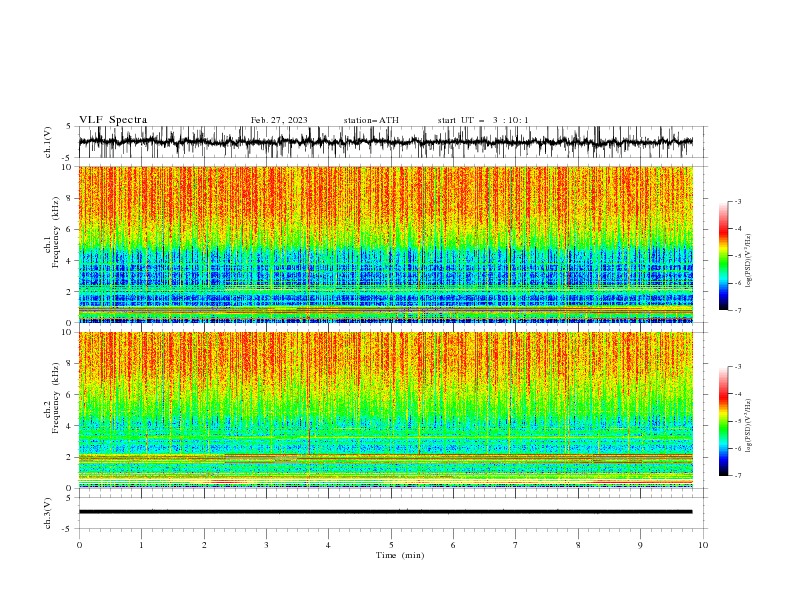This screenshot has width=792, height=612.
Task: Click the "start UT = 3 :10: 1" text
Action: 483,120
